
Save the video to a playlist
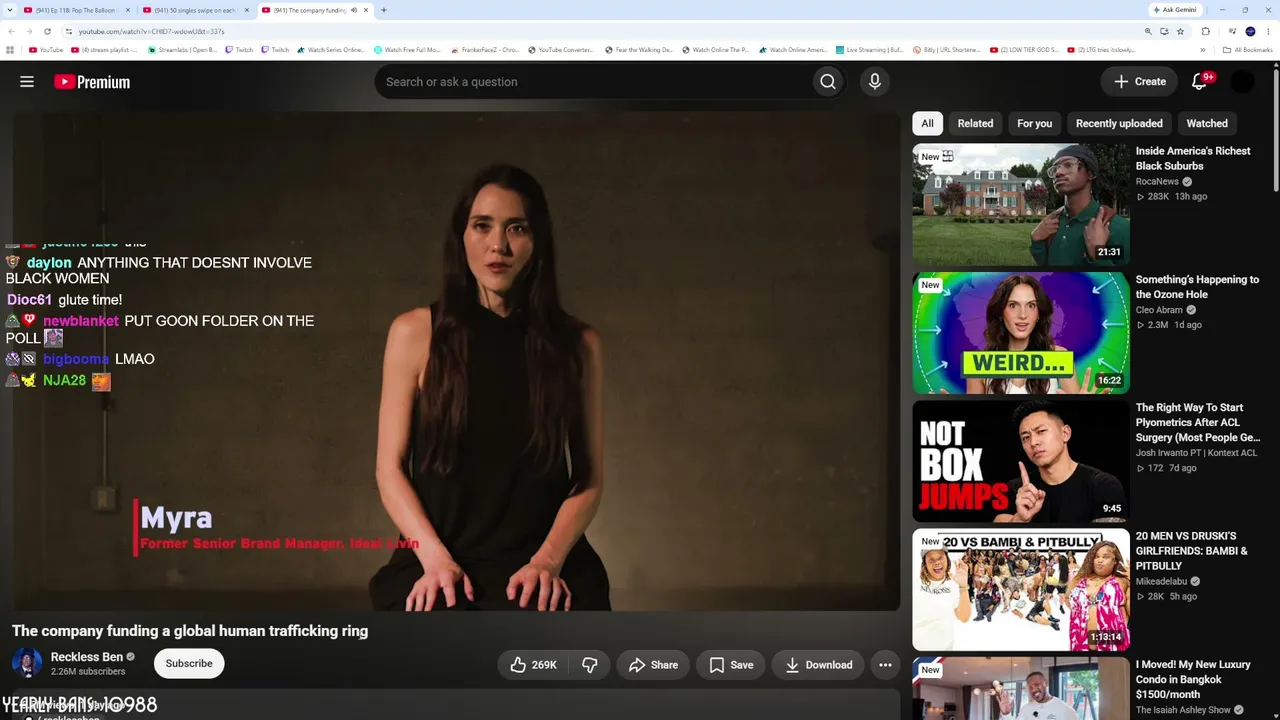click(x=731, y=665)
